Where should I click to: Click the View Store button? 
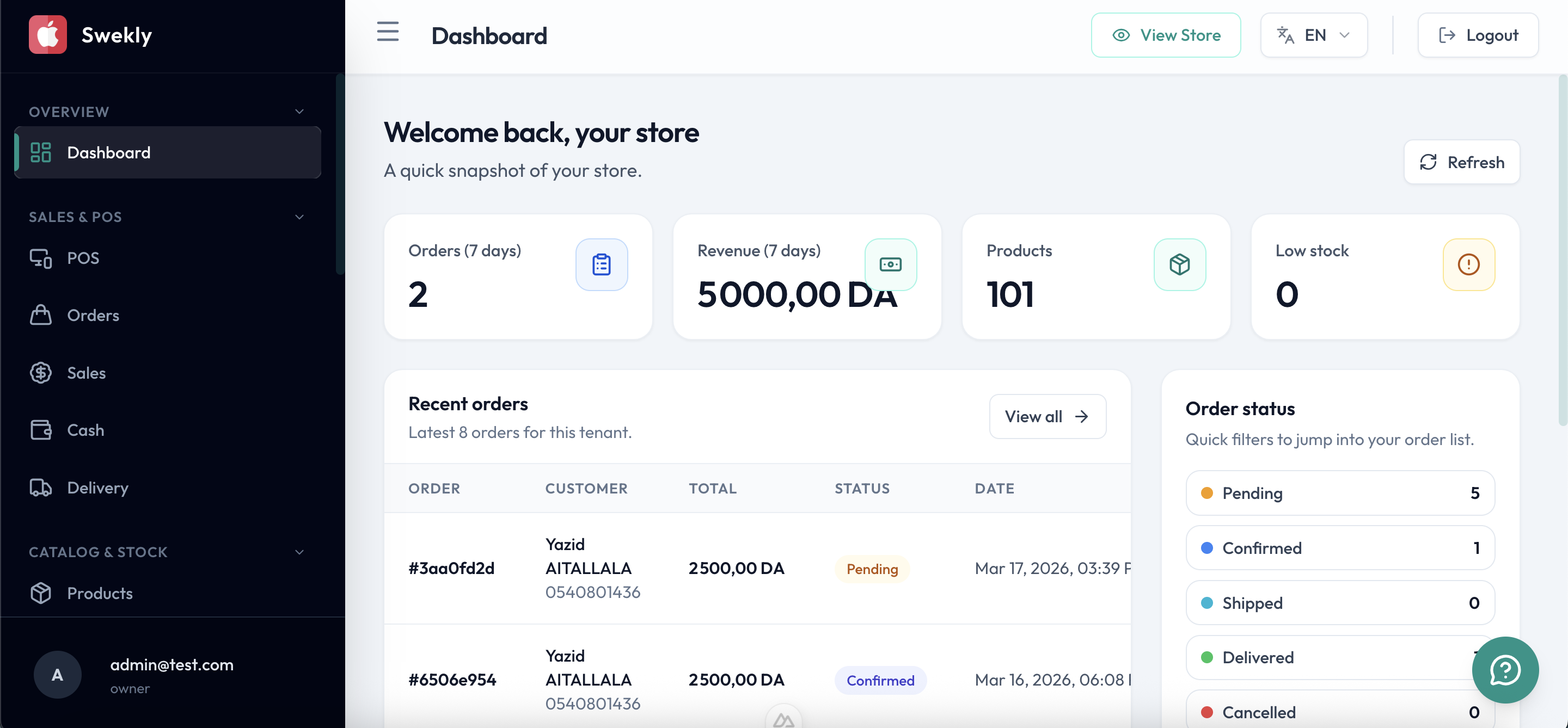coord(1166,35)
